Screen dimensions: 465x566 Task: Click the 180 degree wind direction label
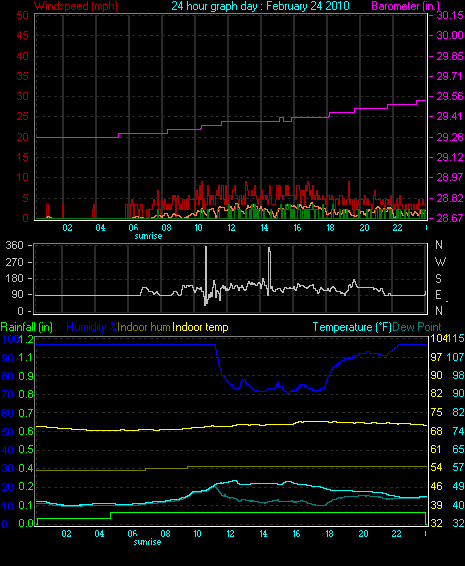[14, 278]
